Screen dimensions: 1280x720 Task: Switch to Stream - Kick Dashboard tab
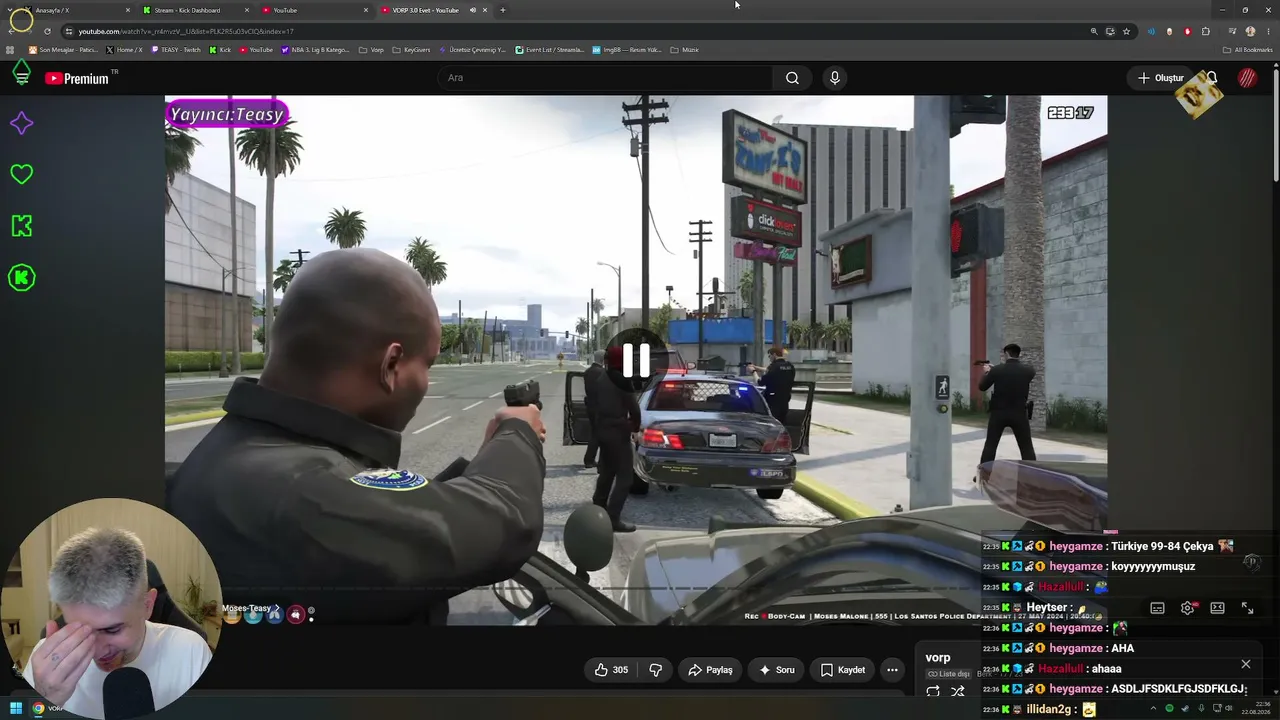[x=195, y=10]
